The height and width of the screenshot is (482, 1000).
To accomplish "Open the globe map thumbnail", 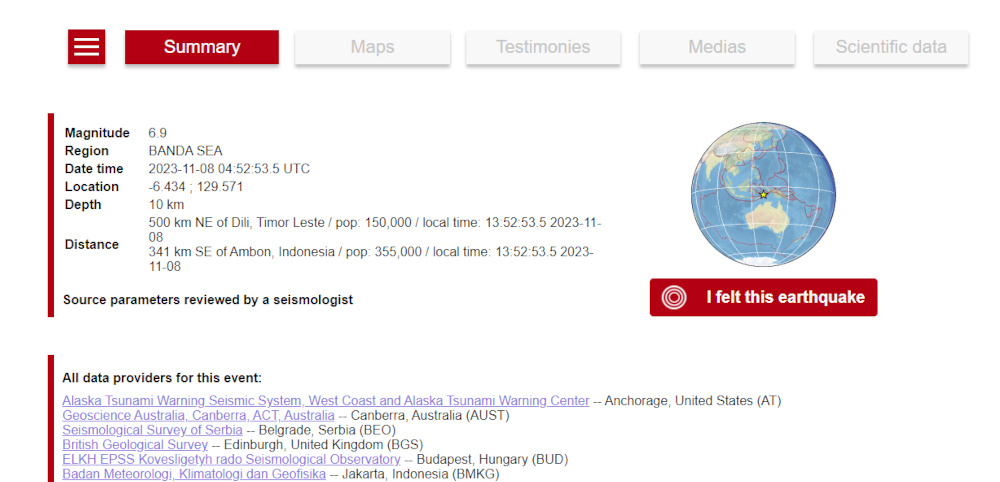I will tap(763, 195).
